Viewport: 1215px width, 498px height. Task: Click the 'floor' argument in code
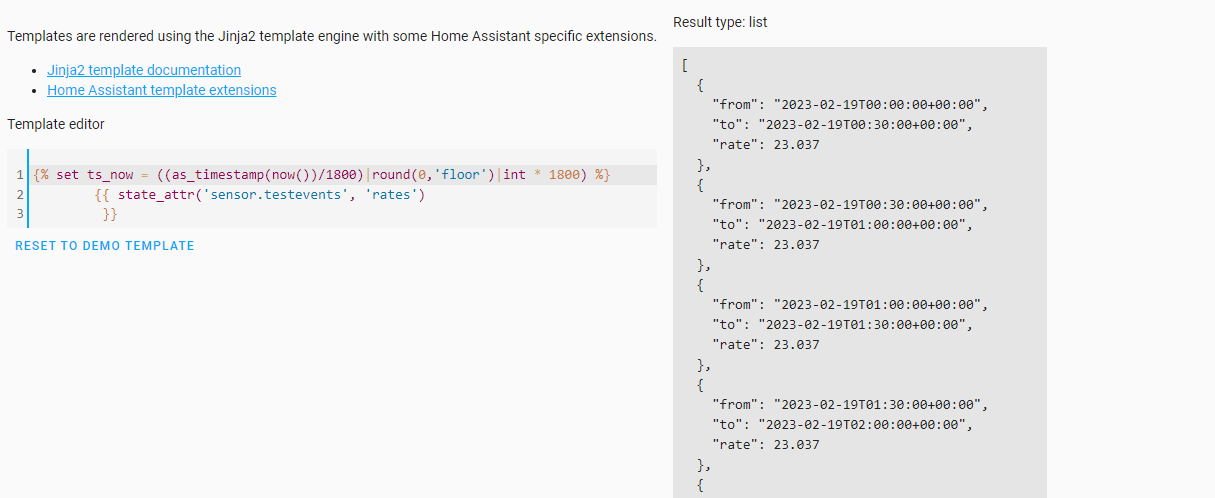coord(461,175)
